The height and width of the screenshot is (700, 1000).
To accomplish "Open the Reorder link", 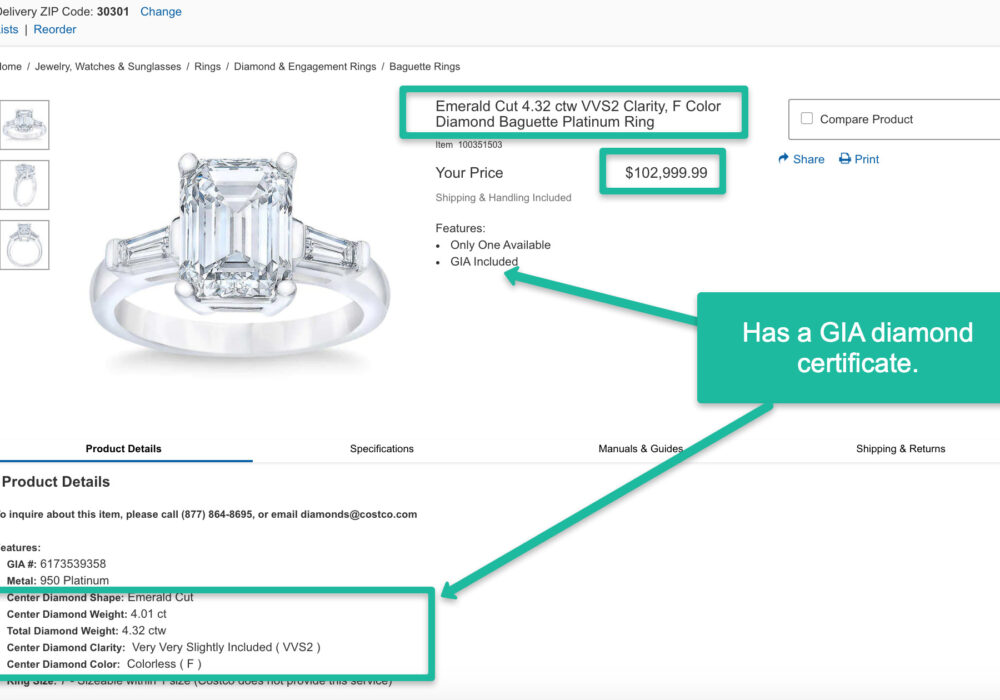I will click(x=55, y=30).
